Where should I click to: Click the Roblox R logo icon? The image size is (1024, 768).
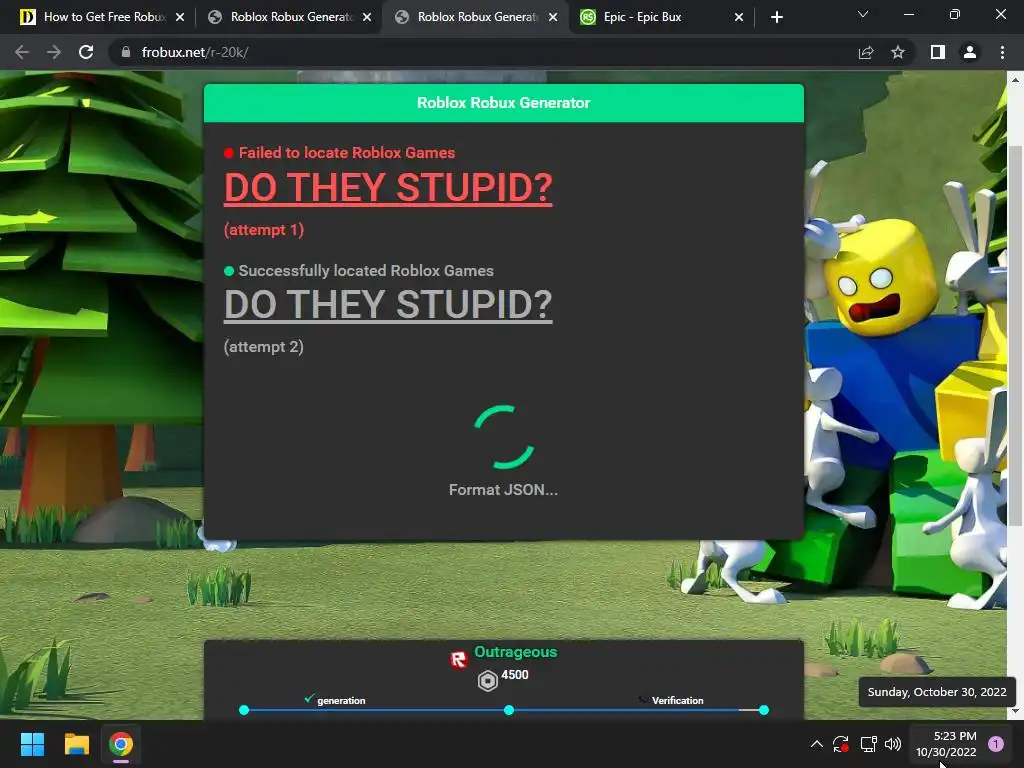click(x=458, y=660)
